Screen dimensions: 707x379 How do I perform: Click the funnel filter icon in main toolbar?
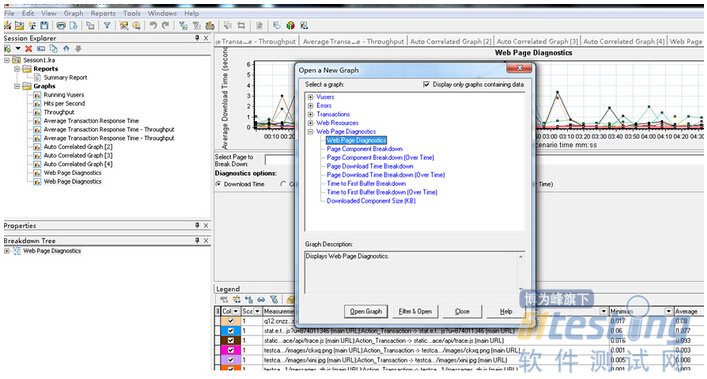point(107,26)
